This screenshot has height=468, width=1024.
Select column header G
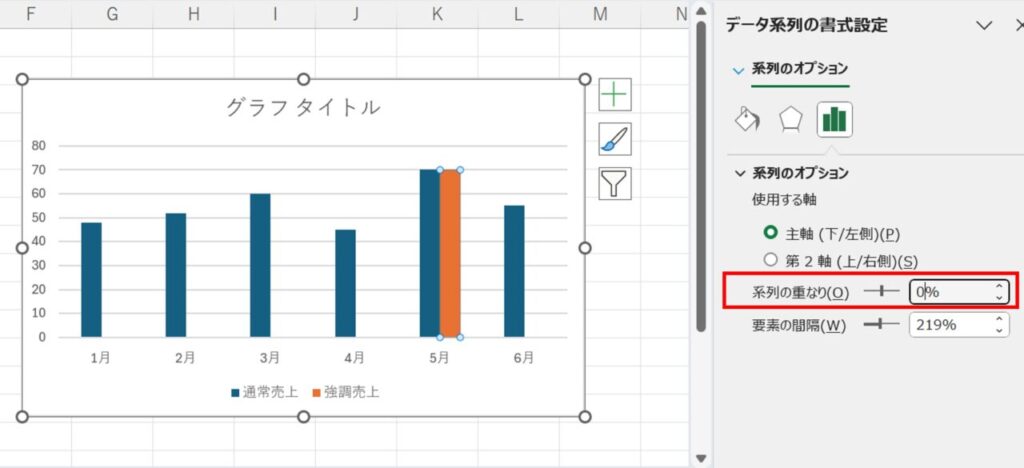[x=112, y=14]
